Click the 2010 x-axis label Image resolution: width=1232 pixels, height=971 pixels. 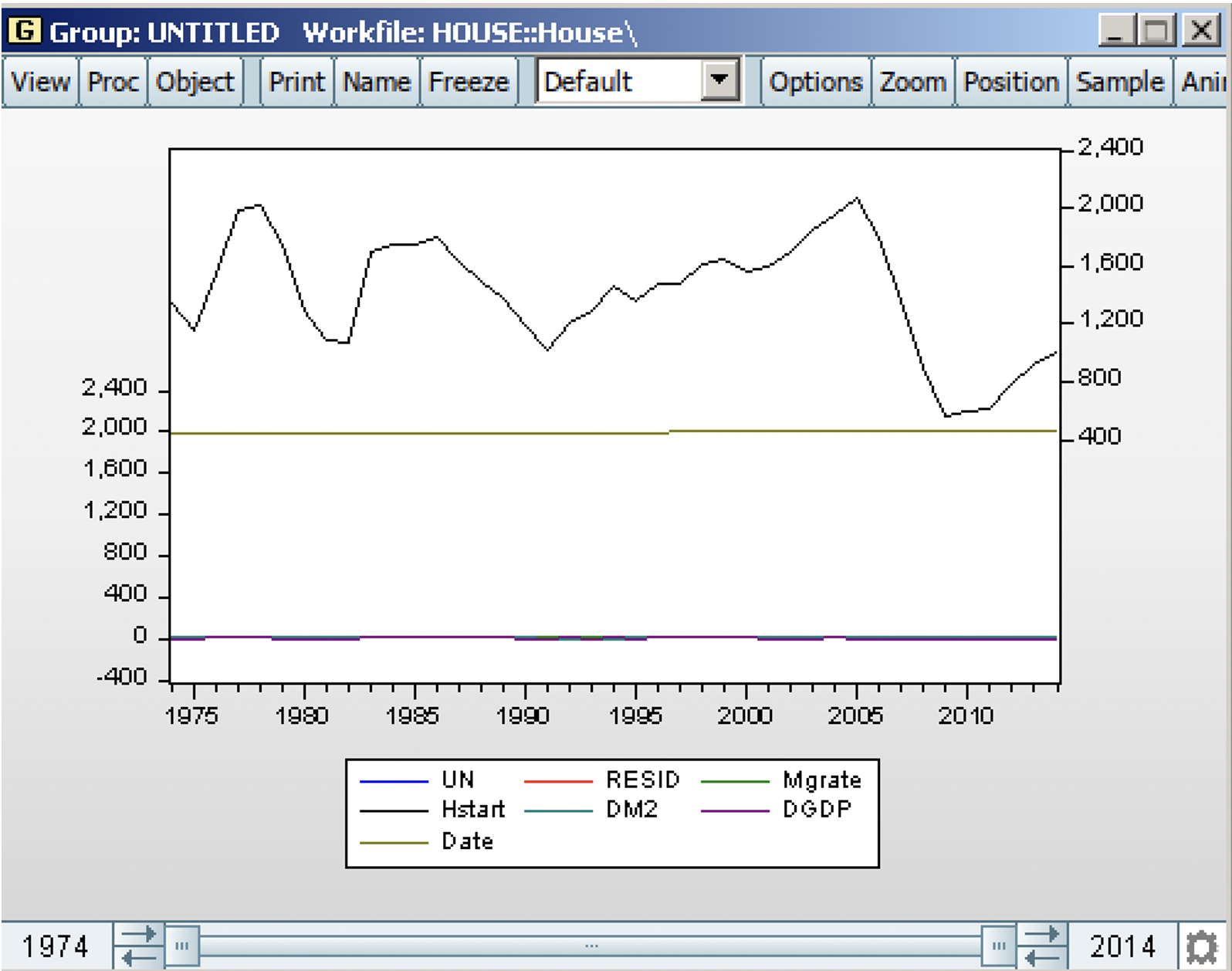tap(966, 716)
